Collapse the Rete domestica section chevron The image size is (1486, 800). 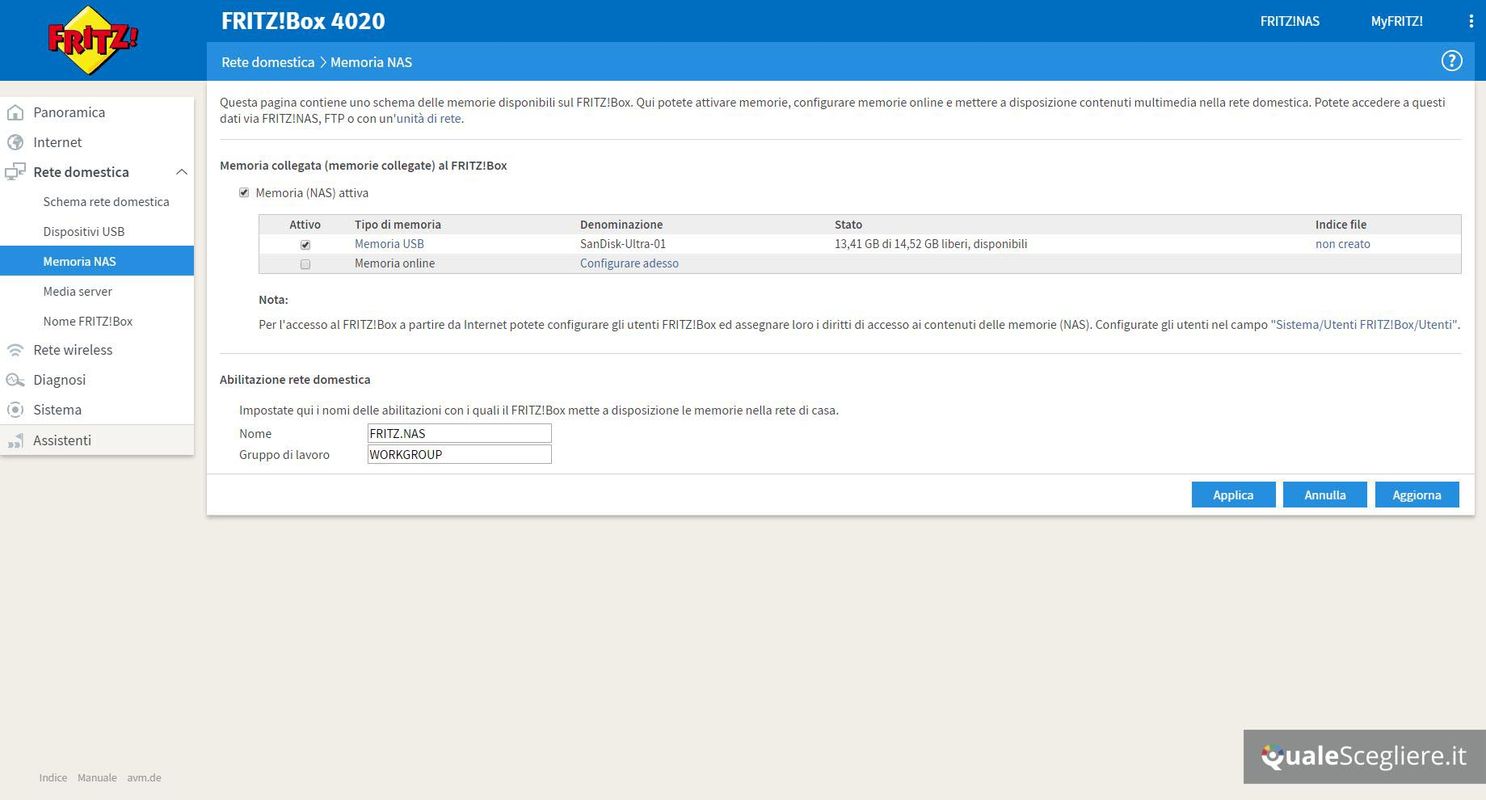click(181, 172)
